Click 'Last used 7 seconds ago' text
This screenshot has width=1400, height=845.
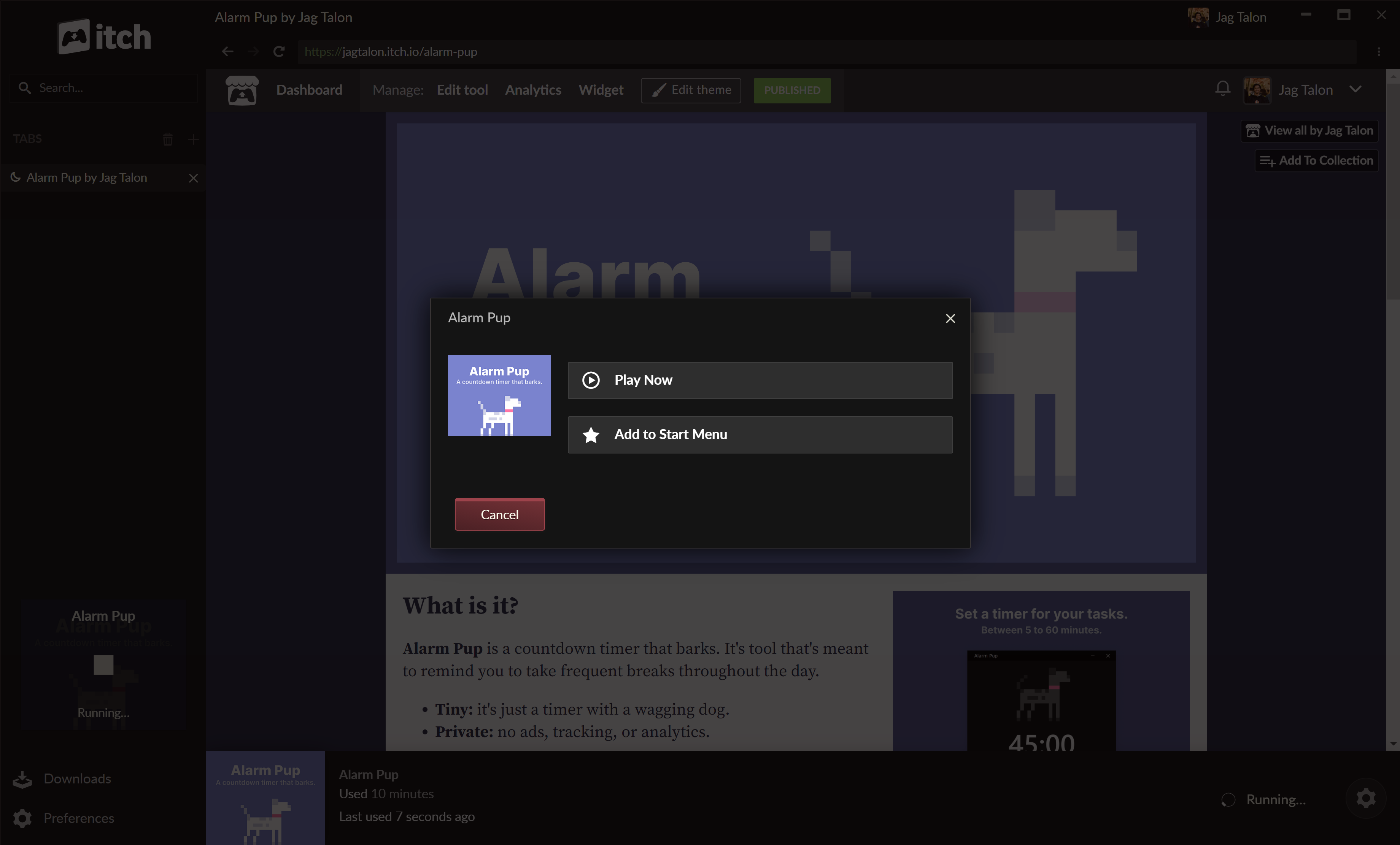(407, 816)
